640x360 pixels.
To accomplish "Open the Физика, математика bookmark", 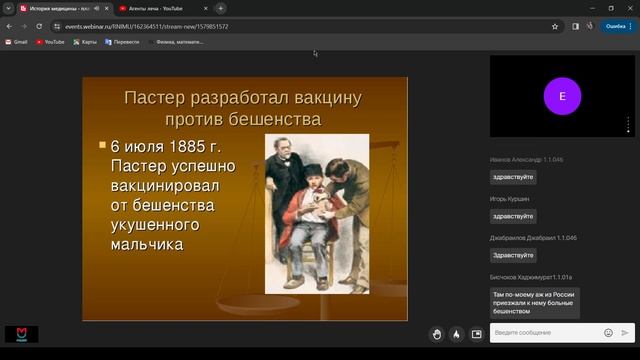I will point(176,42).
